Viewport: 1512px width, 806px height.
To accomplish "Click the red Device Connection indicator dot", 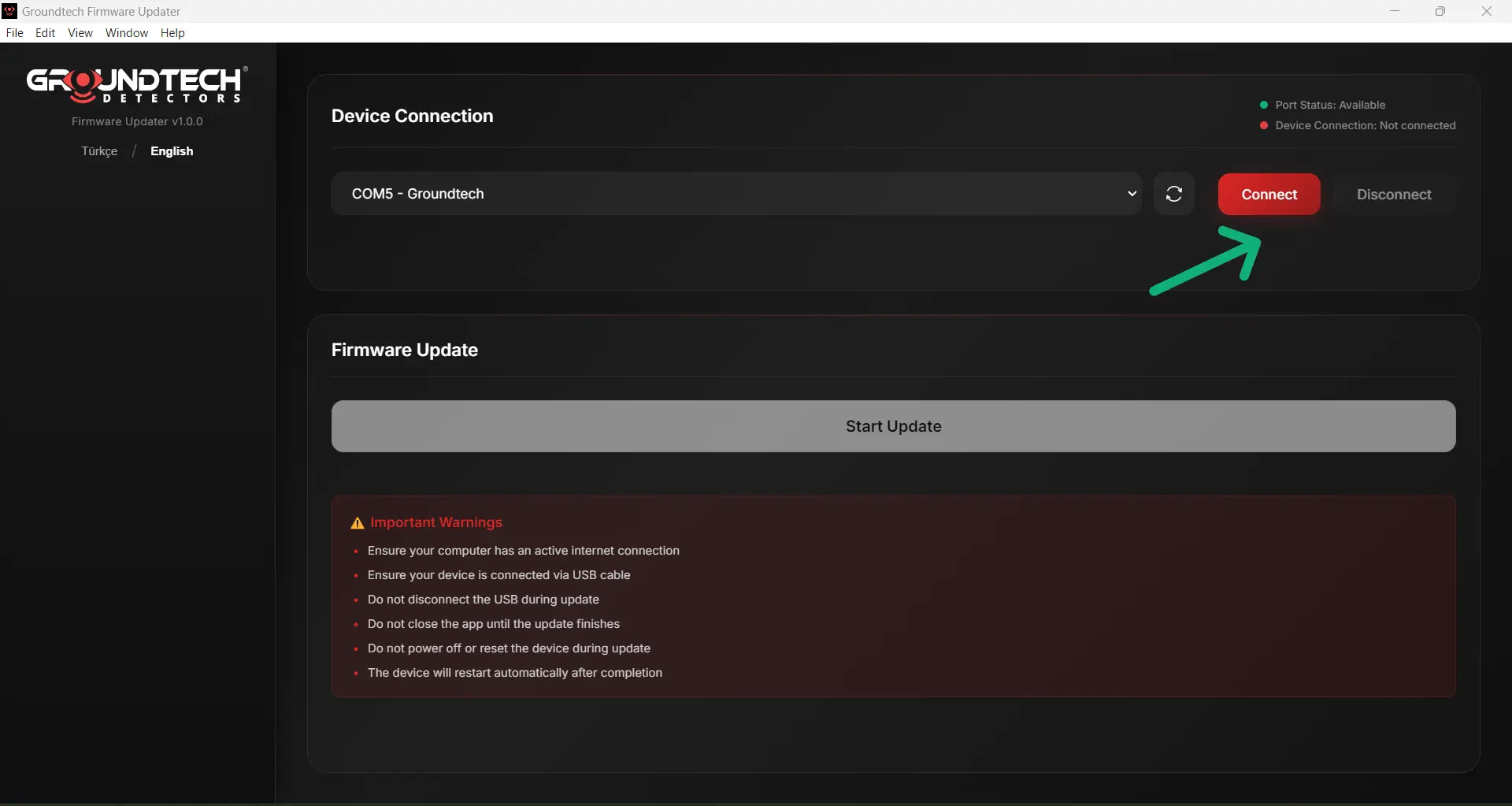I will click(1264, 125).
